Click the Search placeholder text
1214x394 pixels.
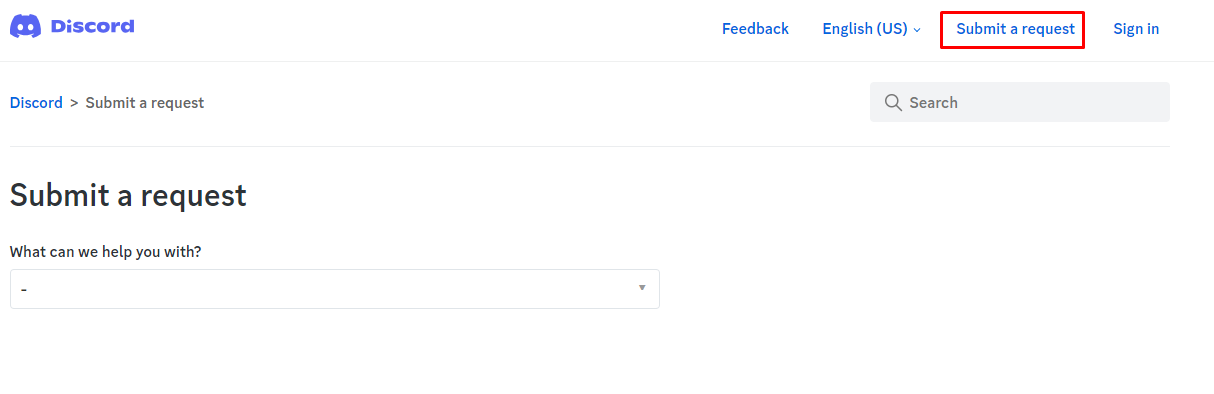coord(933,103)
